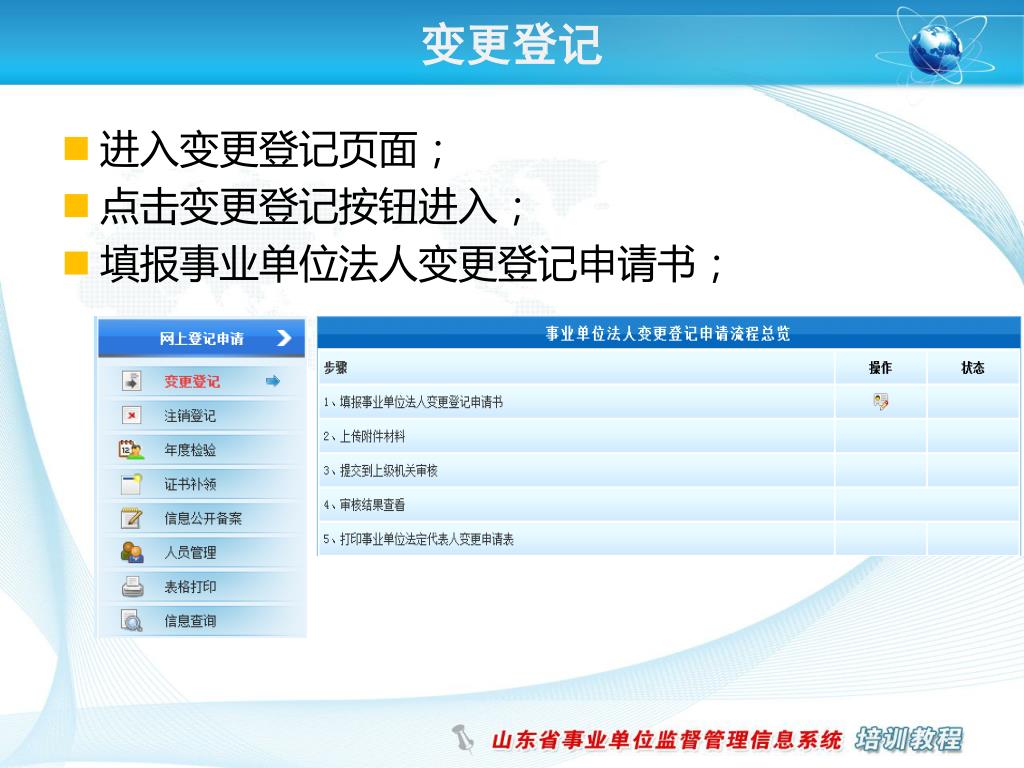Click the 变更登记 slide title
The height and width of the screenshot is (768, 1024).
point(511,44)
